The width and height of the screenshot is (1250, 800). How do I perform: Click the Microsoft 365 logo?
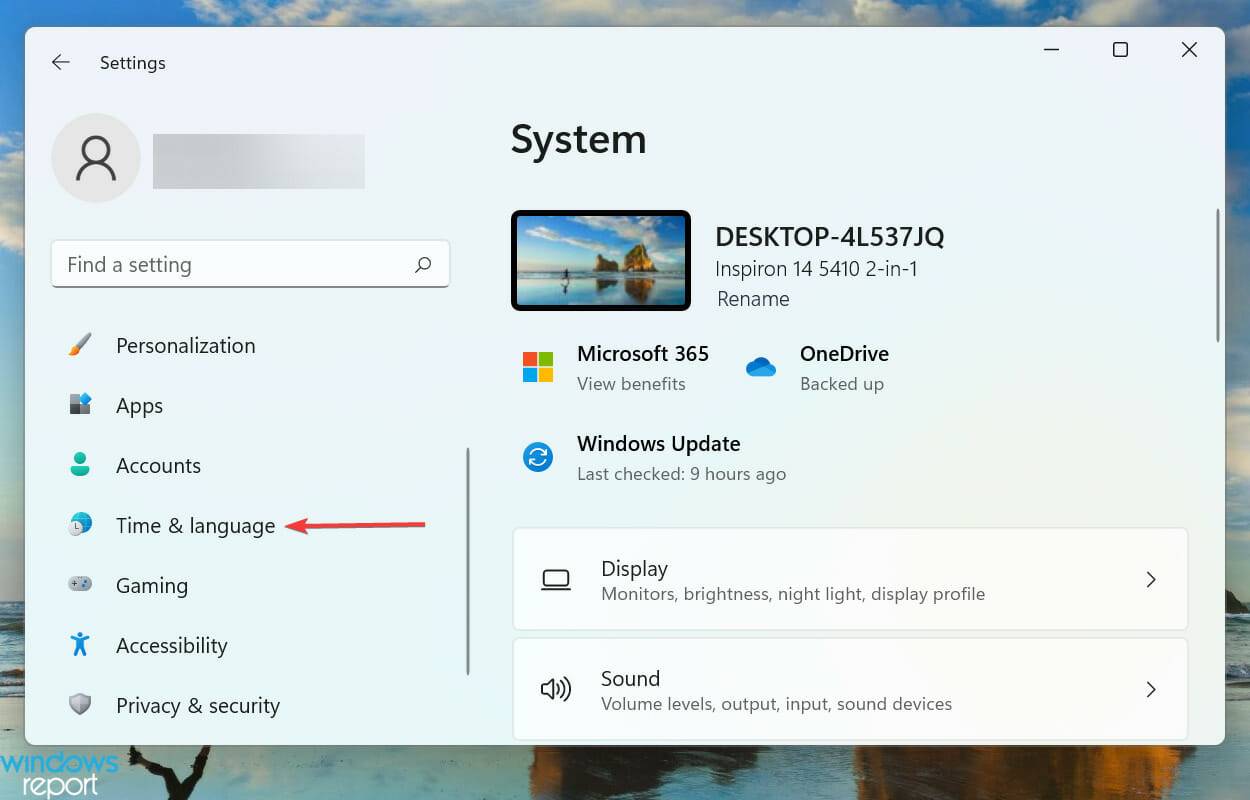pyautogui.click(x=537, y=367)
